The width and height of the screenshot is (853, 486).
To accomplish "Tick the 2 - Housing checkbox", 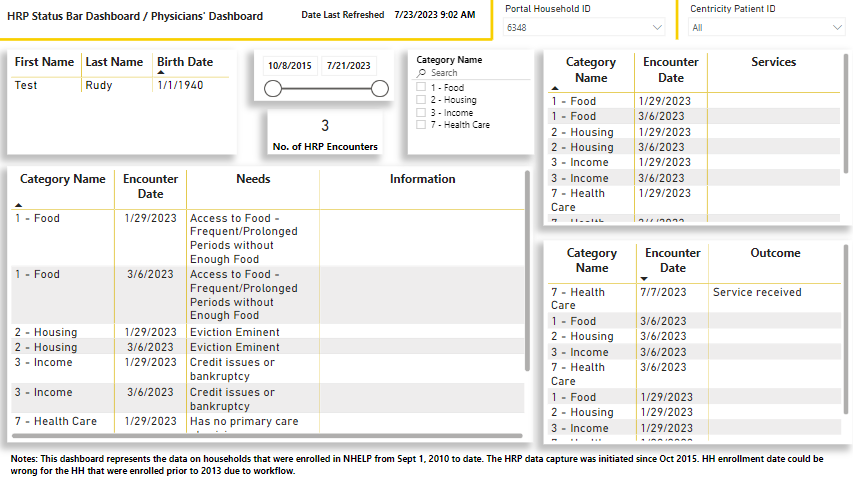I will click(x=421, y=100).
